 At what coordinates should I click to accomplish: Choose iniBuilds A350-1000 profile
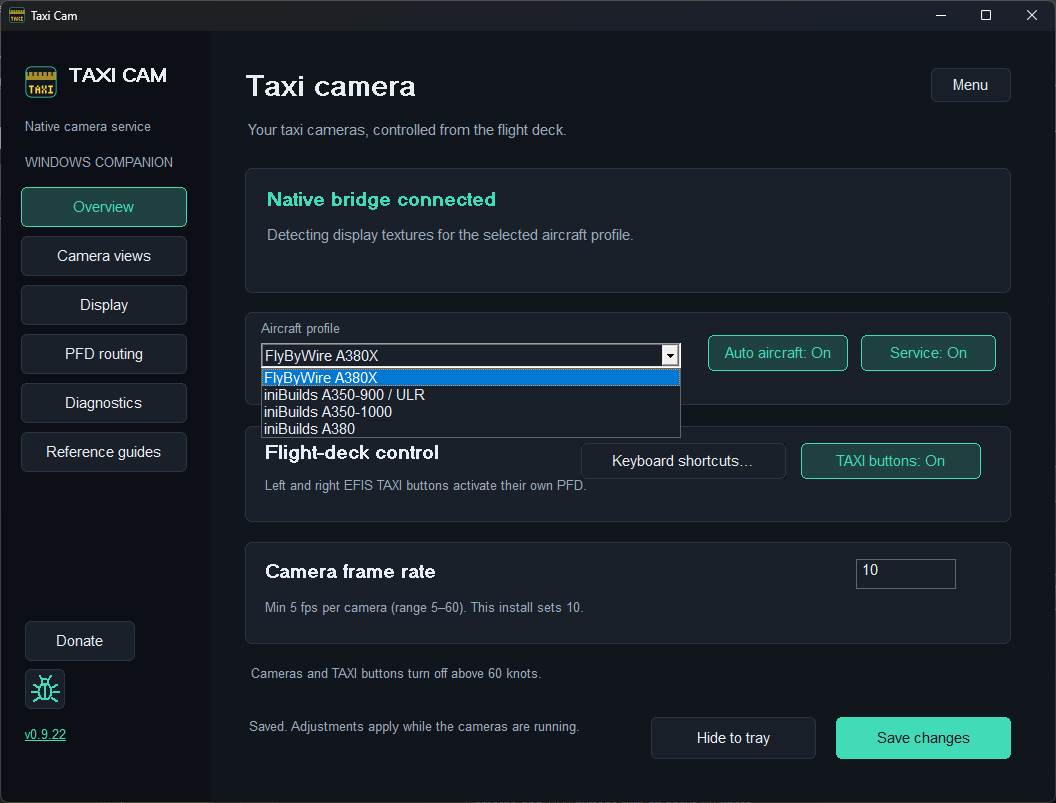tap(471, 412)
